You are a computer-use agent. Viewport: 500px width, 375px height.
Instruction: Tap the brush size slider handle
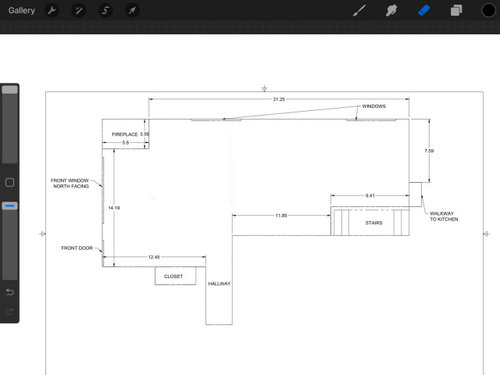[x=10, y=90]
